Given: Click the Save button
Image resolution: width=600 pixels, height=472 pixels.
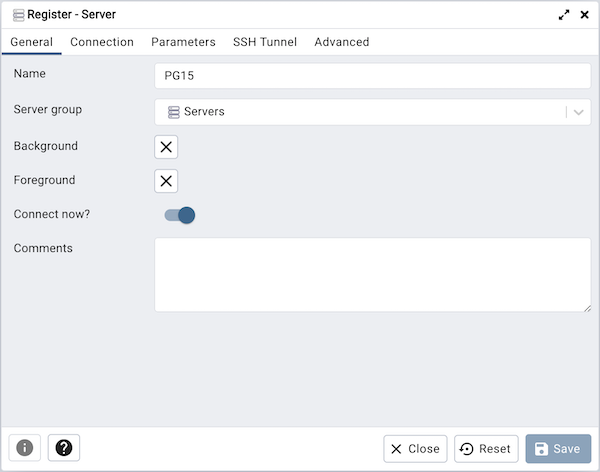Looking at the screenshot, I should pyautogui.click(x=558, y=449).
